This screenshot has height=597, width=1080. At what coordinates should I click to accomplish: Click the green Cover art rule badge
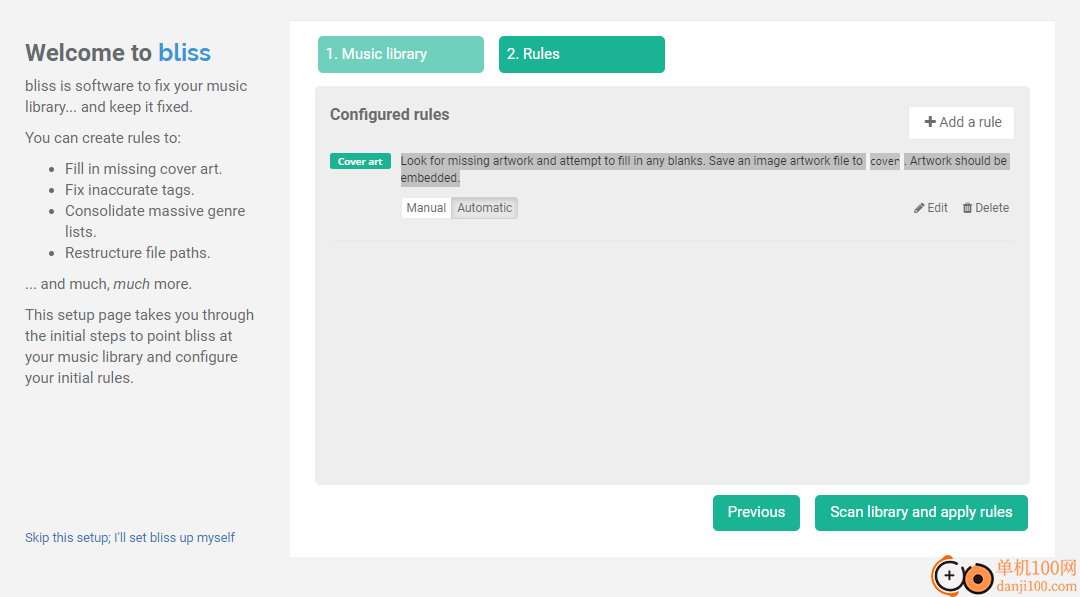click(x=360, y=161)
